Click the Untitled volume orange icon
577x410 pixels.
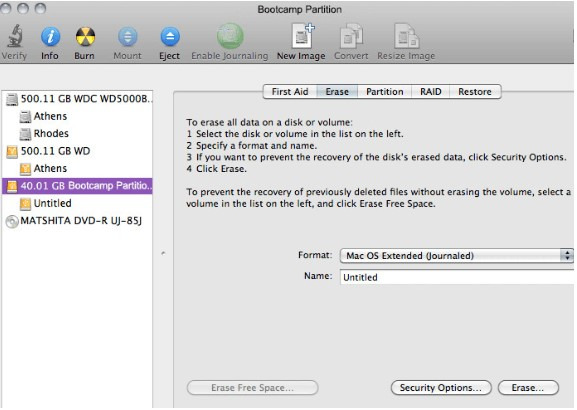(x=25, y=204)
